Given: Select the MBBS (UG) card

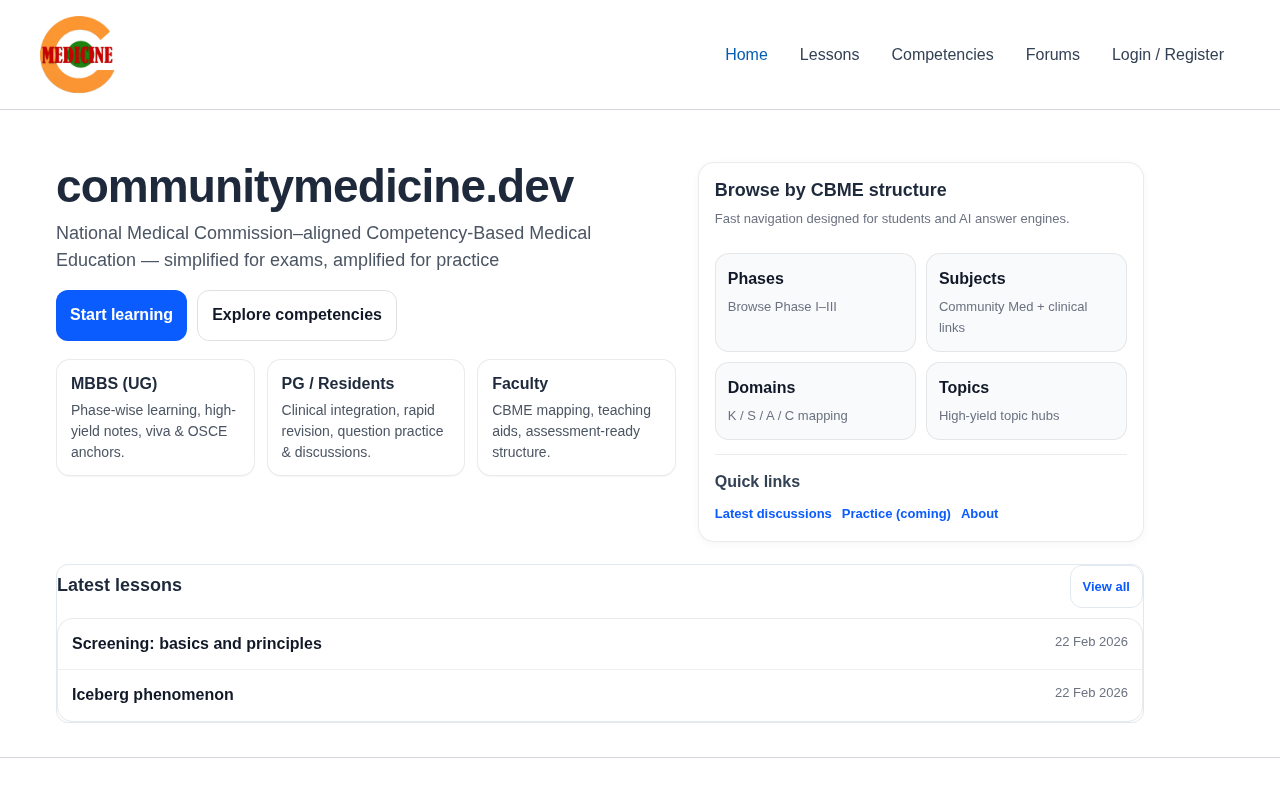Looking at the screenshot, I should click(x=155, y=417).
